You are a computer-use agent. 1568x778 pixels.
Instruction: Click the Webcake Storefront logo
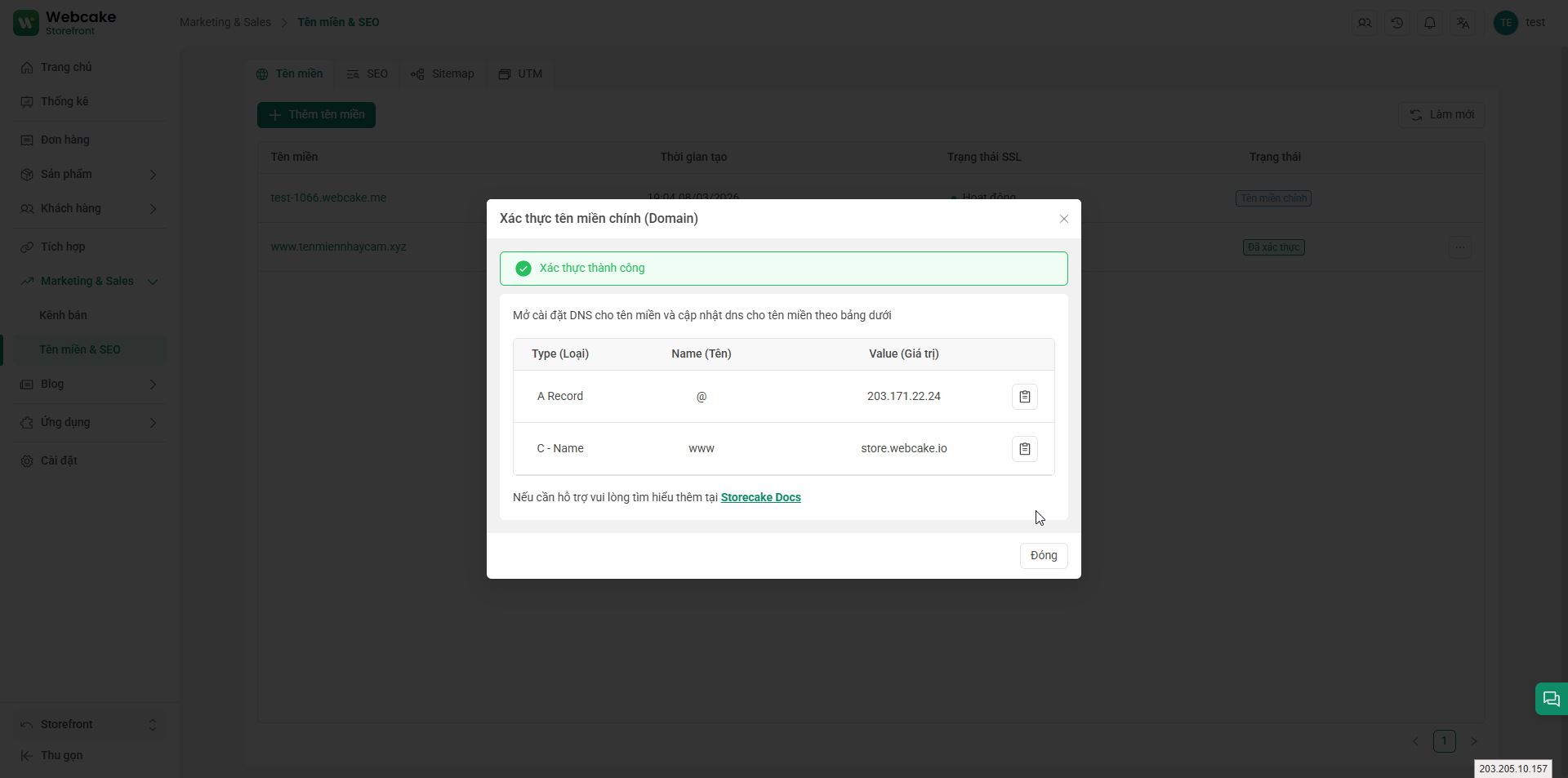click(65, 23)
